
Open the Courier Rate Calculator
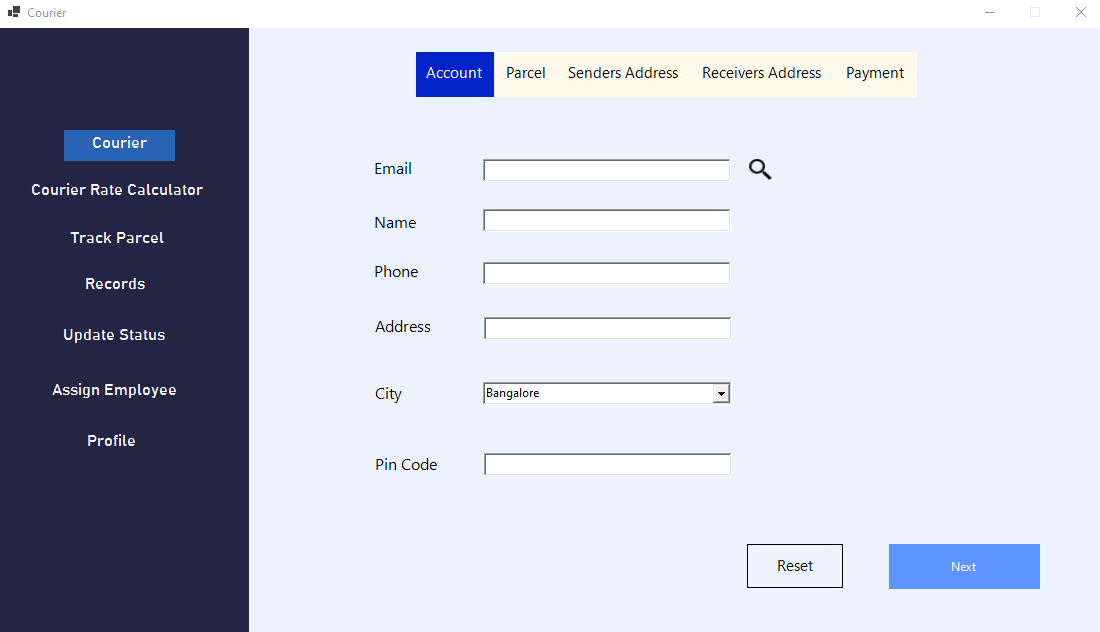point(116,190)
